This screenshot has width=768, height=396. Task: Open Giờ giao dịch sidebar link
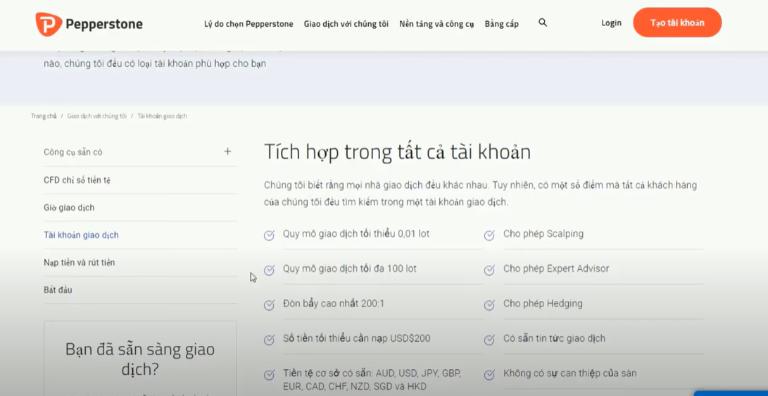coord(69,208)
